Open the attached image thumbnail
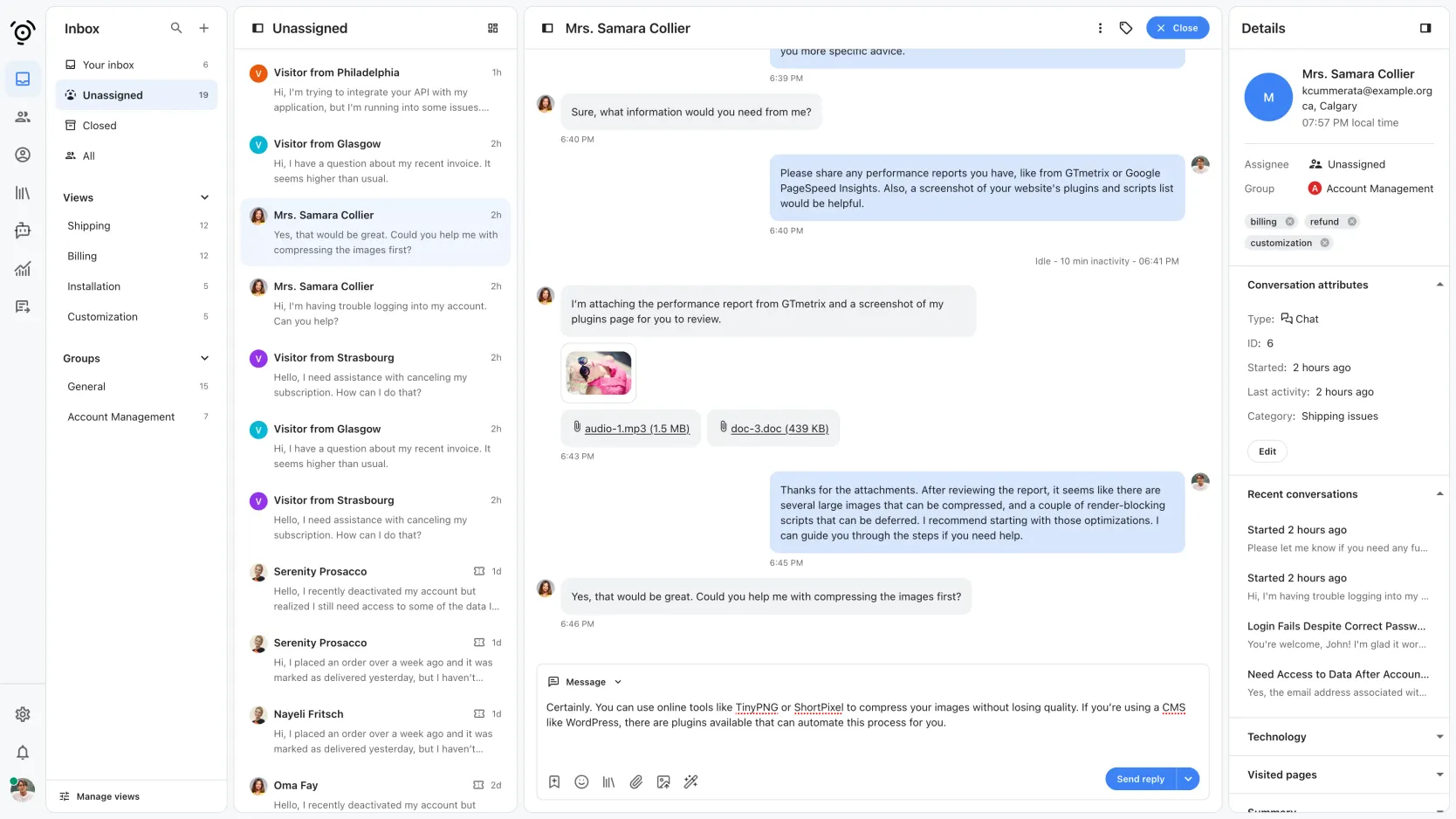Screen dimensions: 1456x819 tap(599, 373)
